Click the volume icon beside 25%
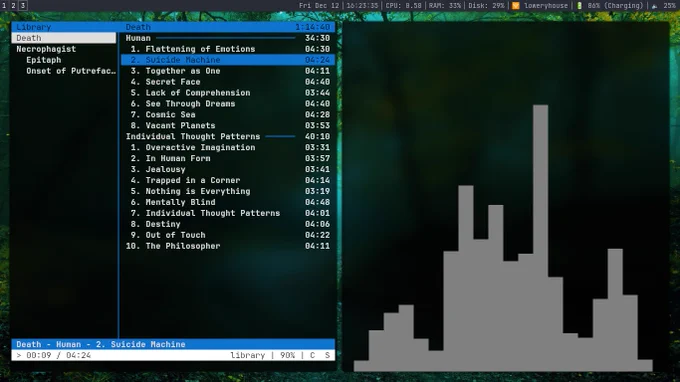The width and height of the screenshot is (680, 382). pyautogui.click(x=655, y=6)
